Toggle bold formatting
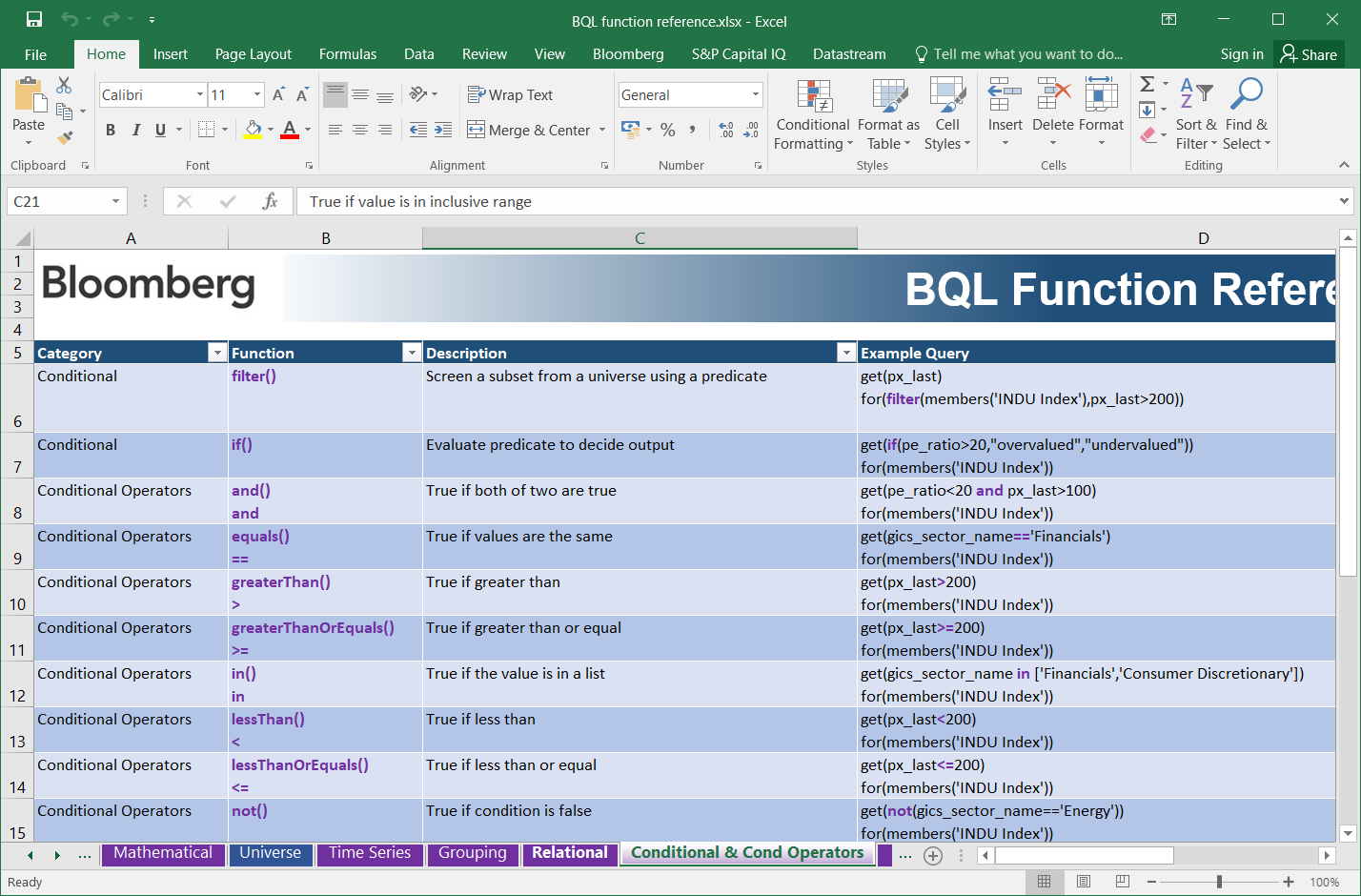The width and height of the screenshot is (1361, 896). [x=110, y=129]
